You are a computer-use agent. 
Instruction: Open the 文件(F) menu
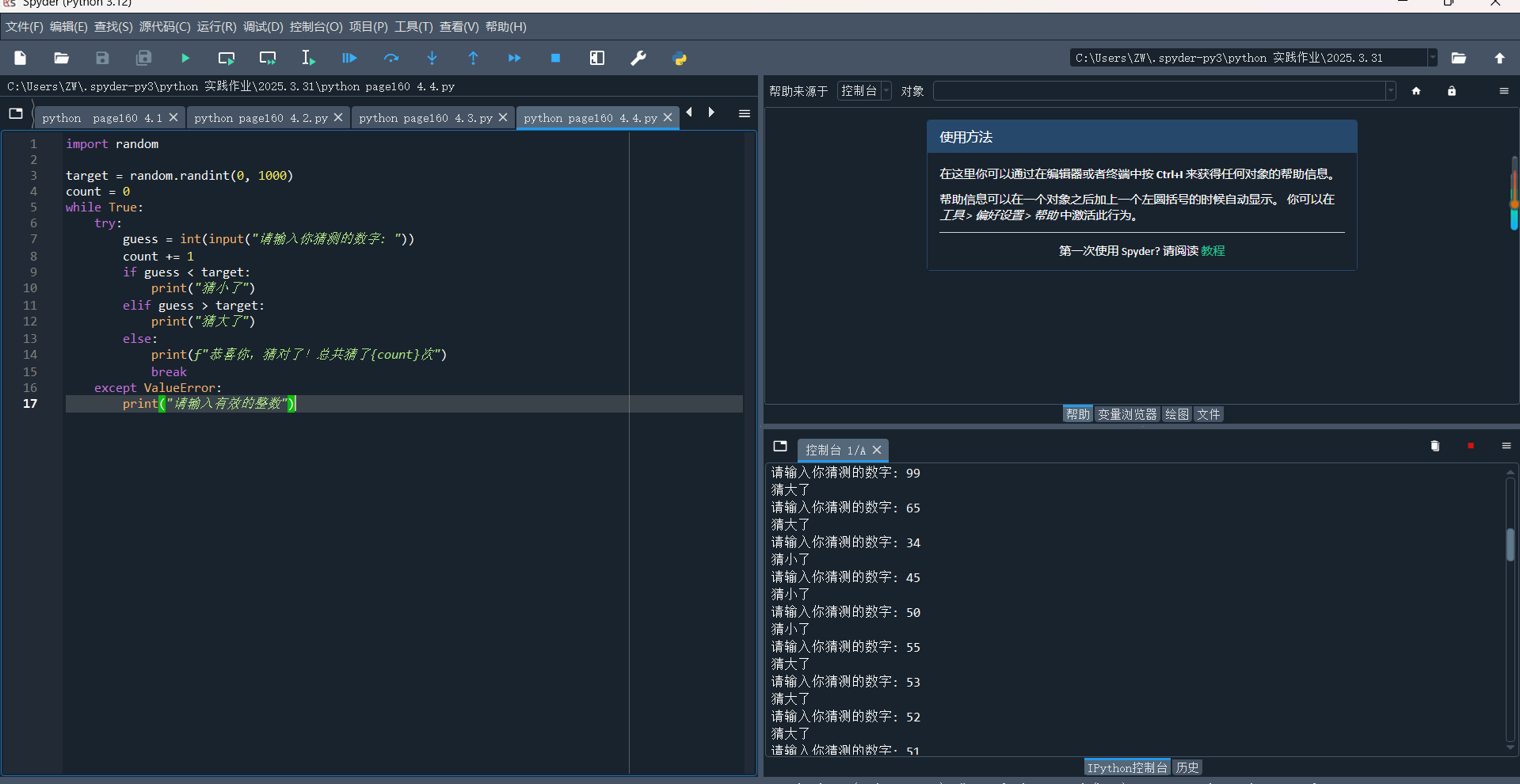click(25, 27)
